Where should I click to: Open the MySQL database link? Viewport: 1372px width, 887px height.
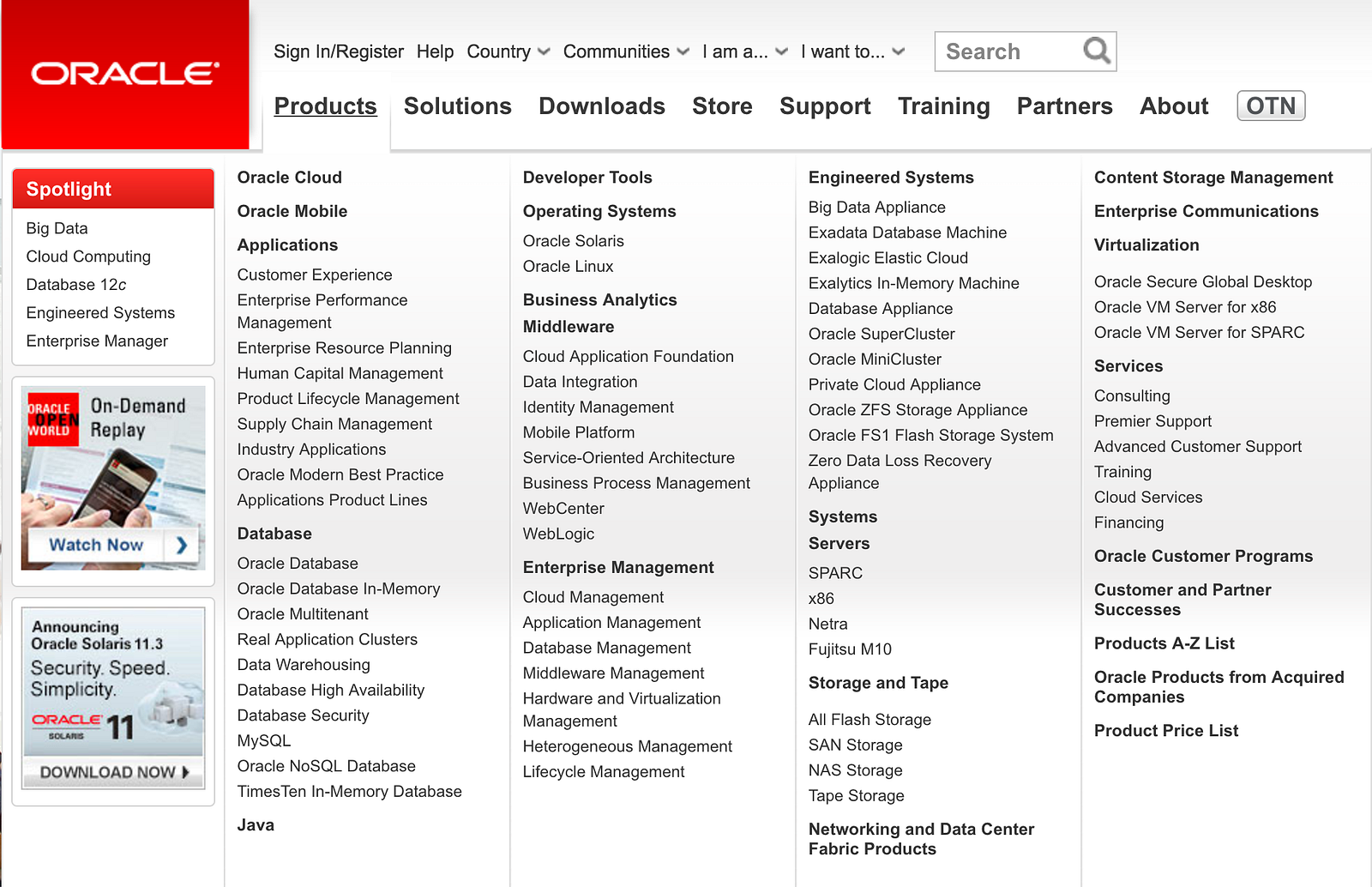(264, 740)
